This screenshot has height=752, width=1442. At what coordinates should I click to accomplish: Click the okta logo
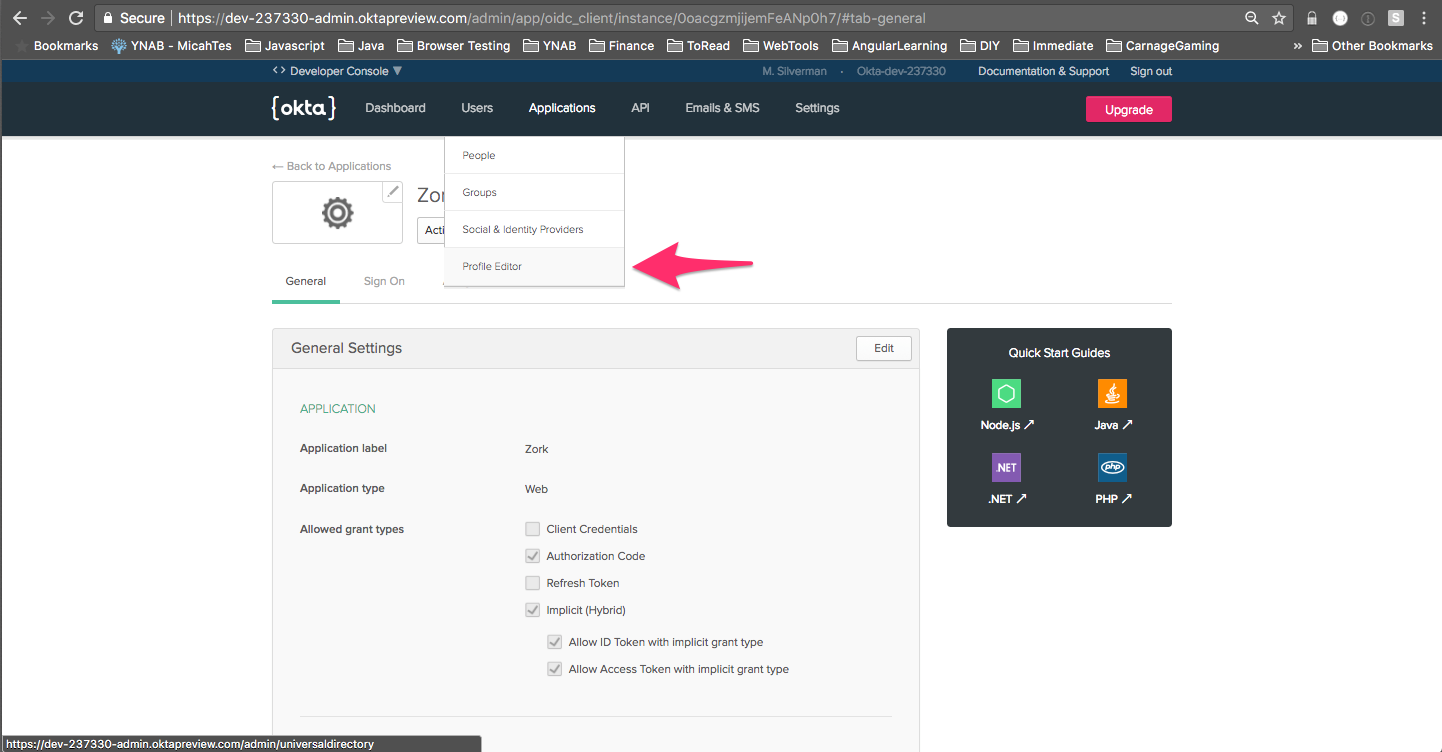coord(303,108)
